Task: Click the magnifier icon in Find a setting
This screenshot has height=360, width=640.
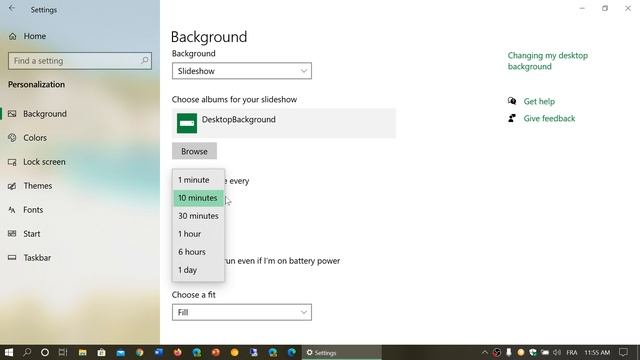Action: pos(144,60)
